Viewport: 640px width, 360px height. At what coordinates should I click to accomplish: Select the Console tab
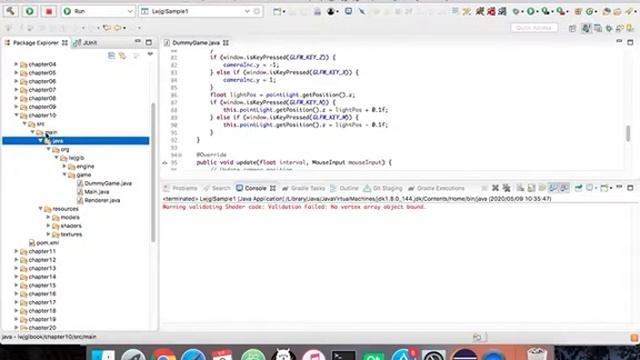255,188
